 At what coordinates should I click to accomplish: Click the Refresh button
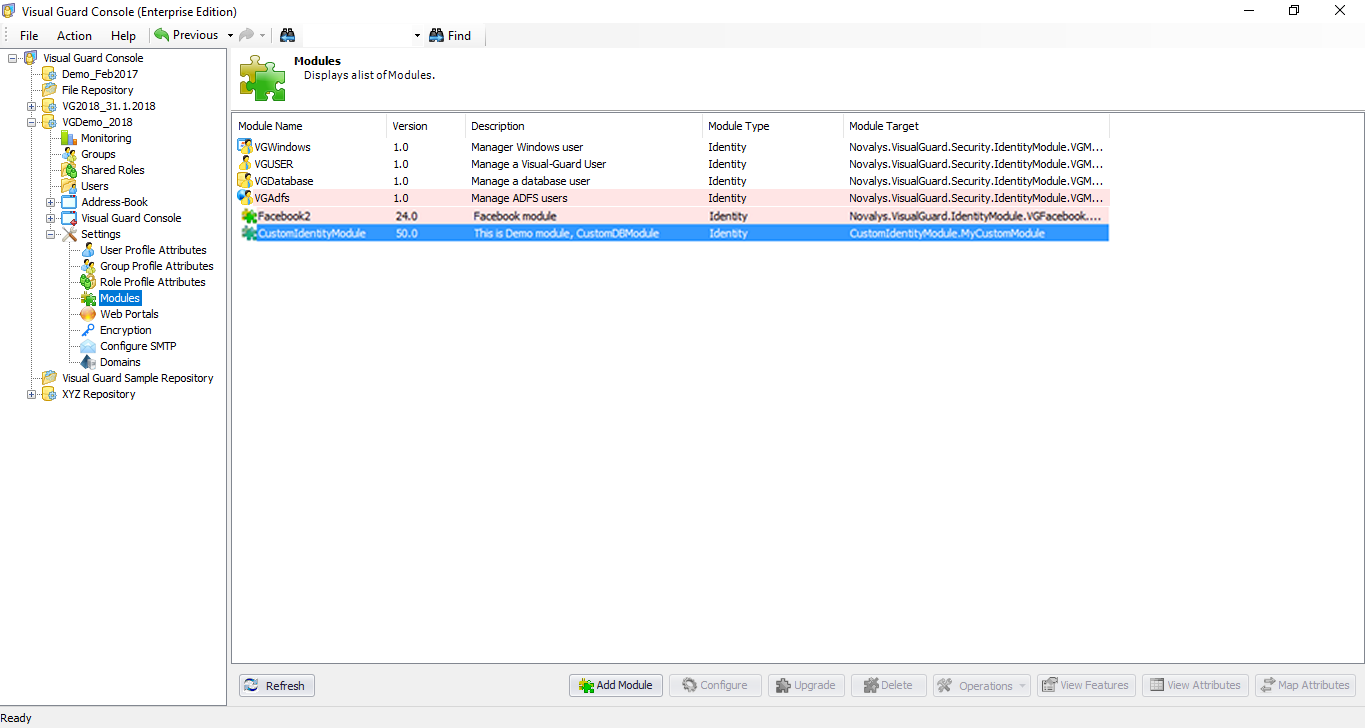(276, 685)
